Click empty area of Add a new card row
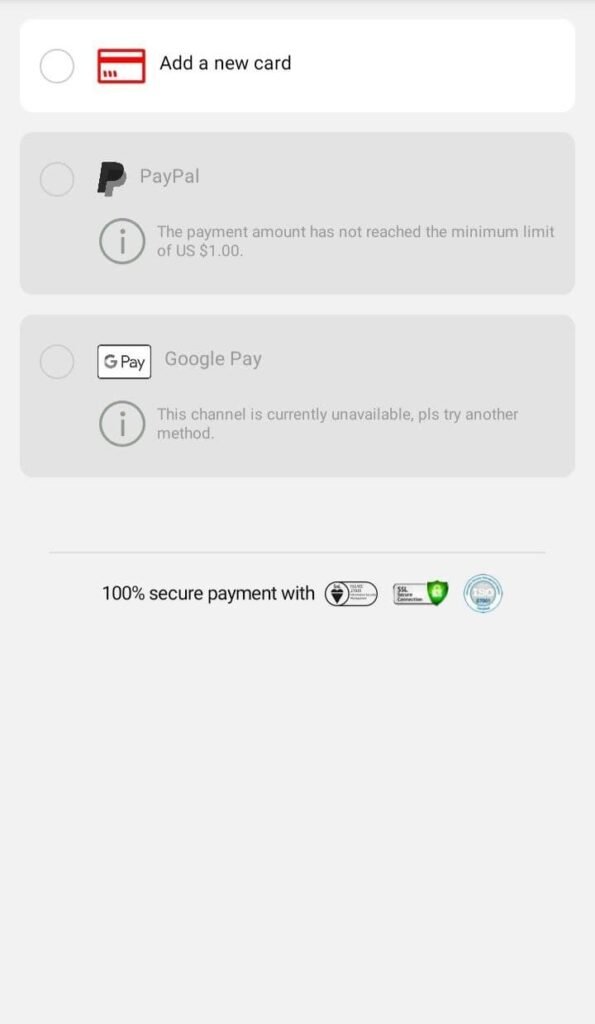The width and height of the screenshot is (595, 1024). (x=431, y=65)
